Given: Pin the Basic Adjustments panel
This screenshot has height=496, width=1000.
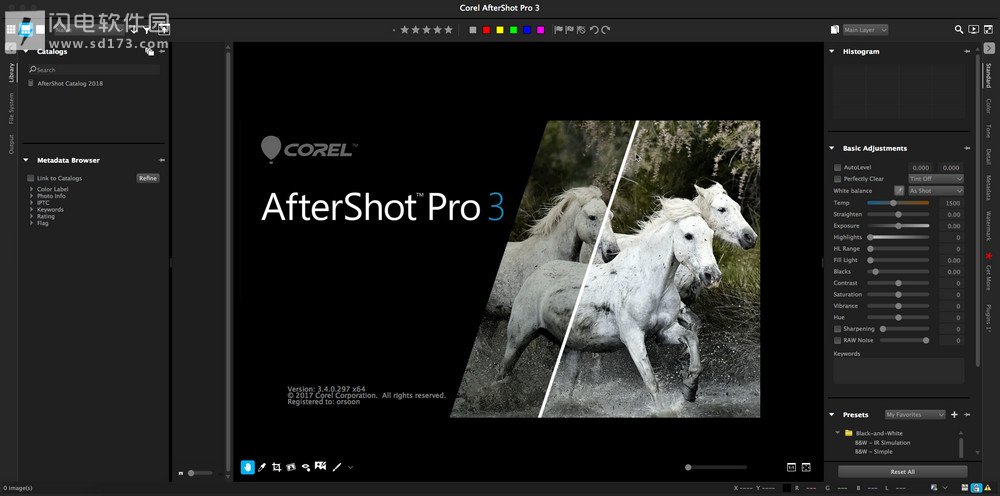Looking at the screenshot, I should (x=967, y=148).
